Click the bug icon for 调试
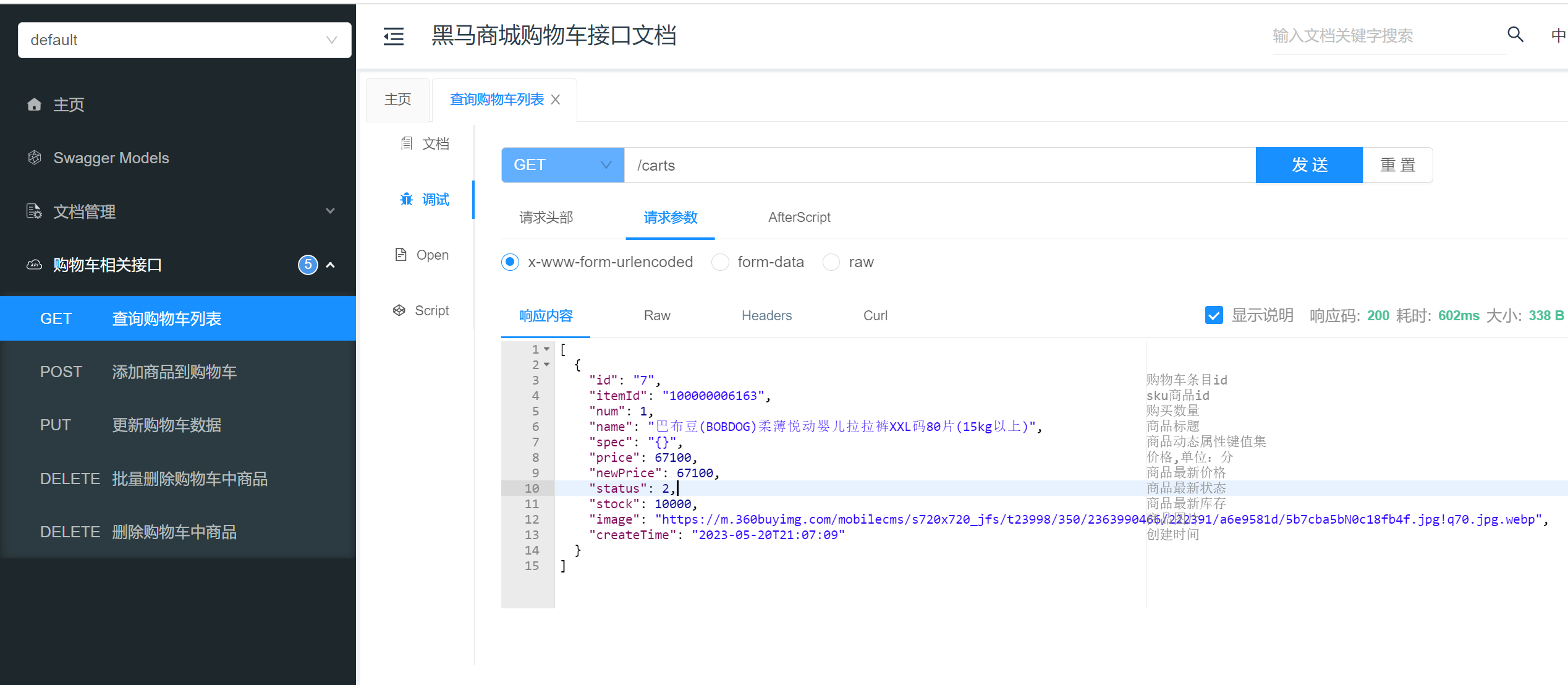Screen dimensions: 1568x685 [x=406, y=199]
